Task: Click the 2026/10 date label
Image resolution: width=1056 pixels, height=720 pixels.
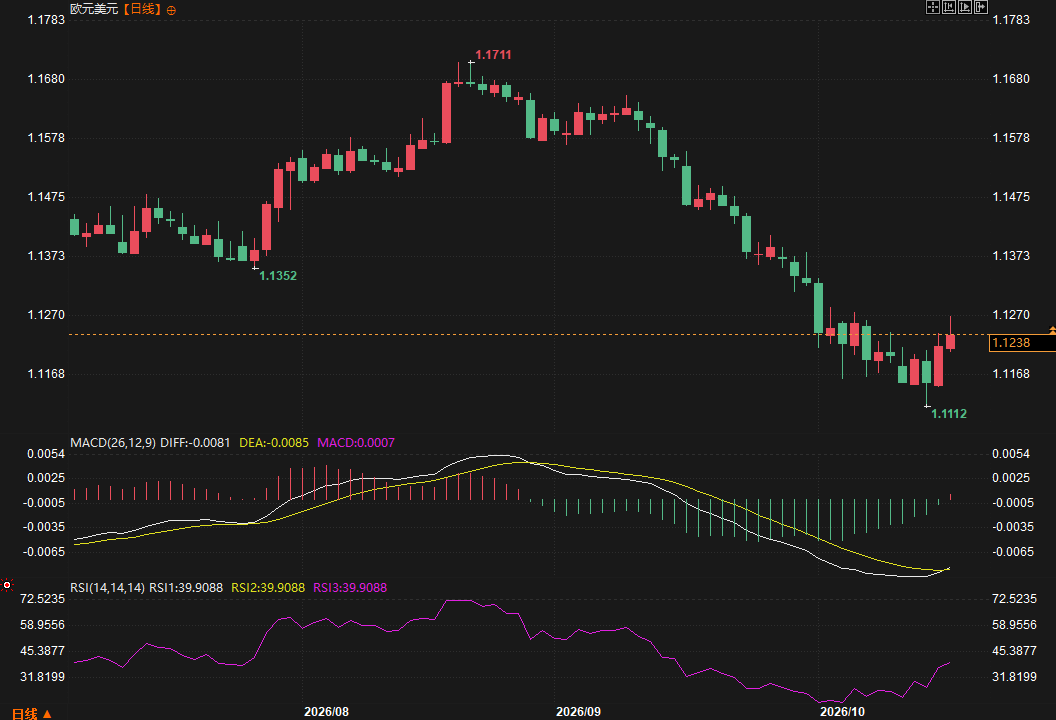Action: tap(843, 712)
